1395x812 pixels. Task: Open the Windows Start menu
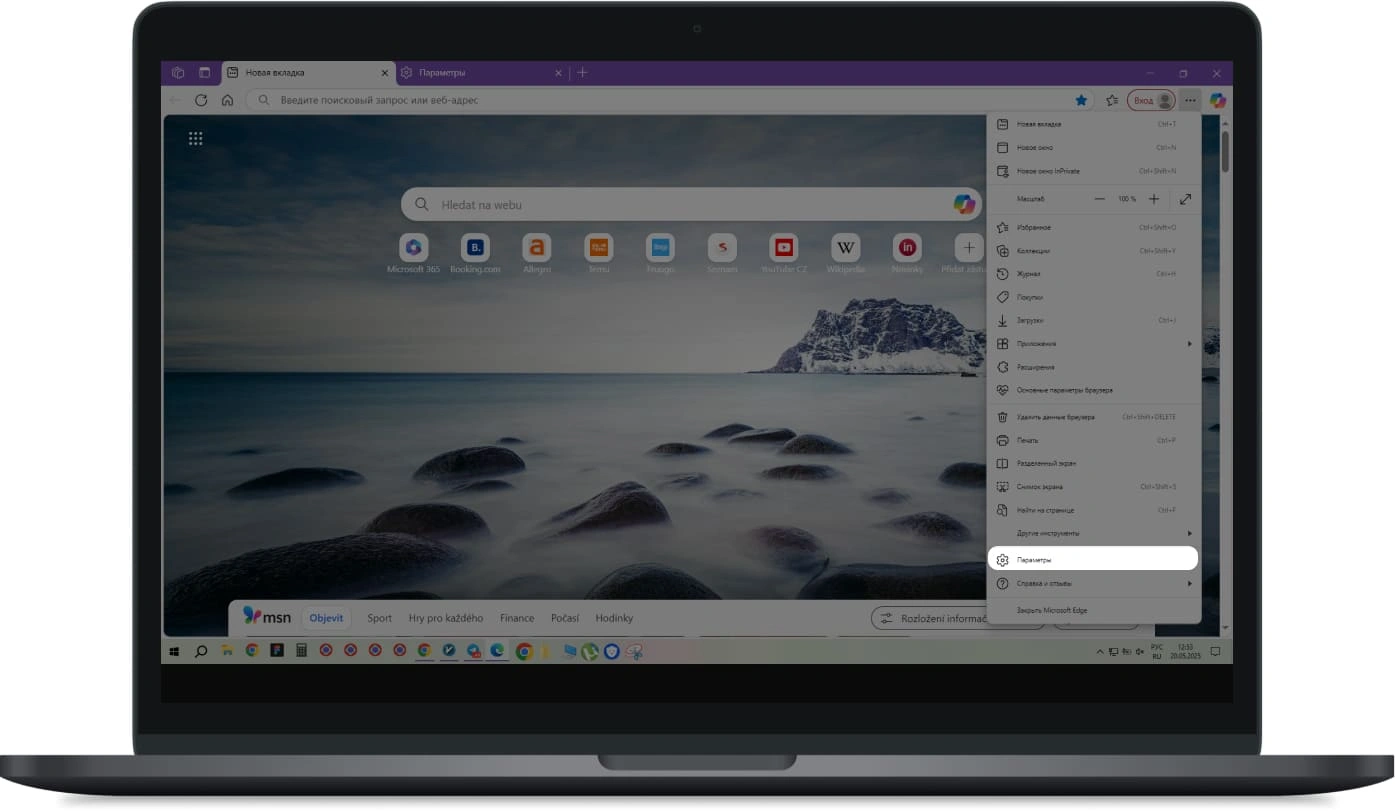coord(175,651)
